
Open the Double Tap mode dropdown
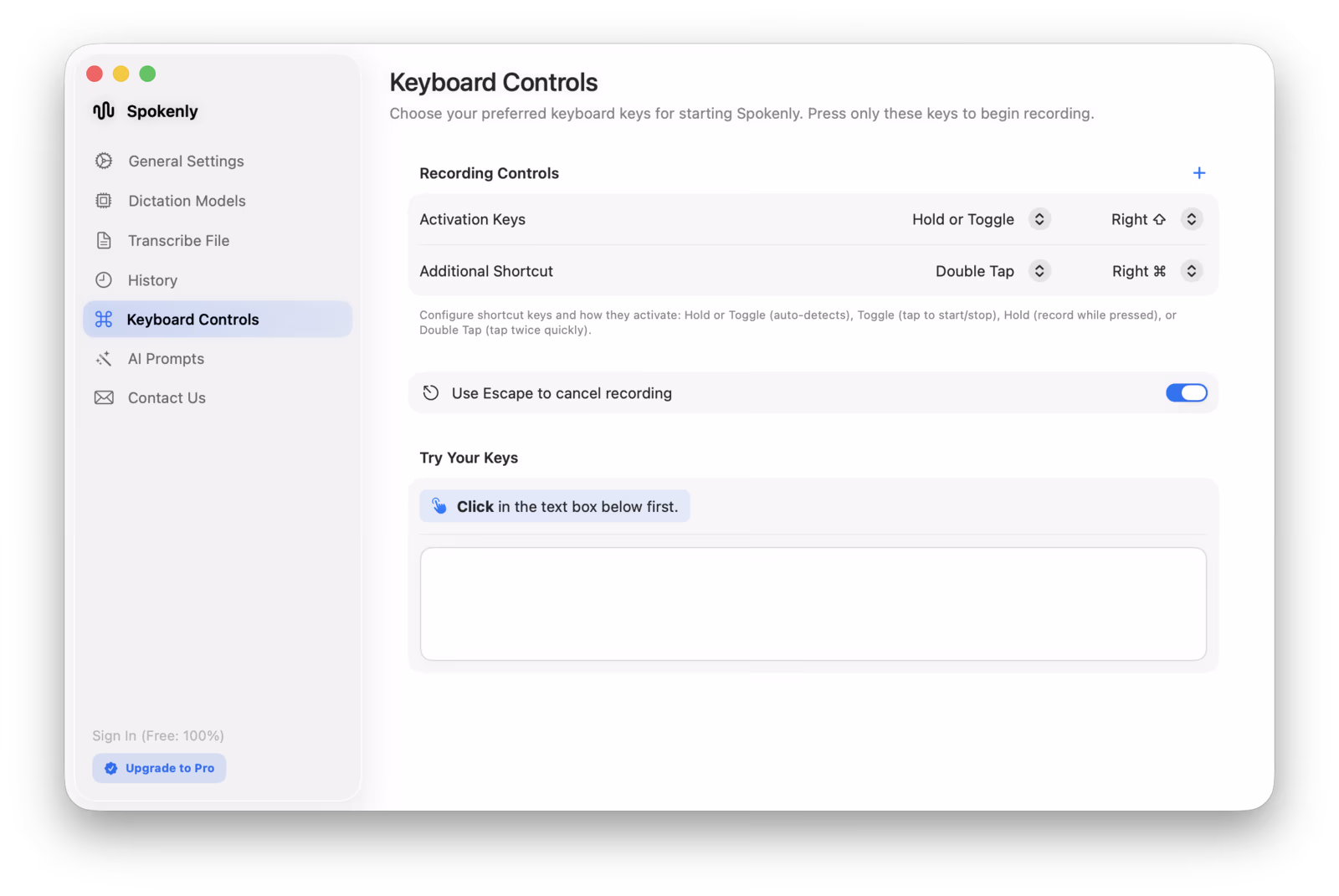tap(1039, 271)
